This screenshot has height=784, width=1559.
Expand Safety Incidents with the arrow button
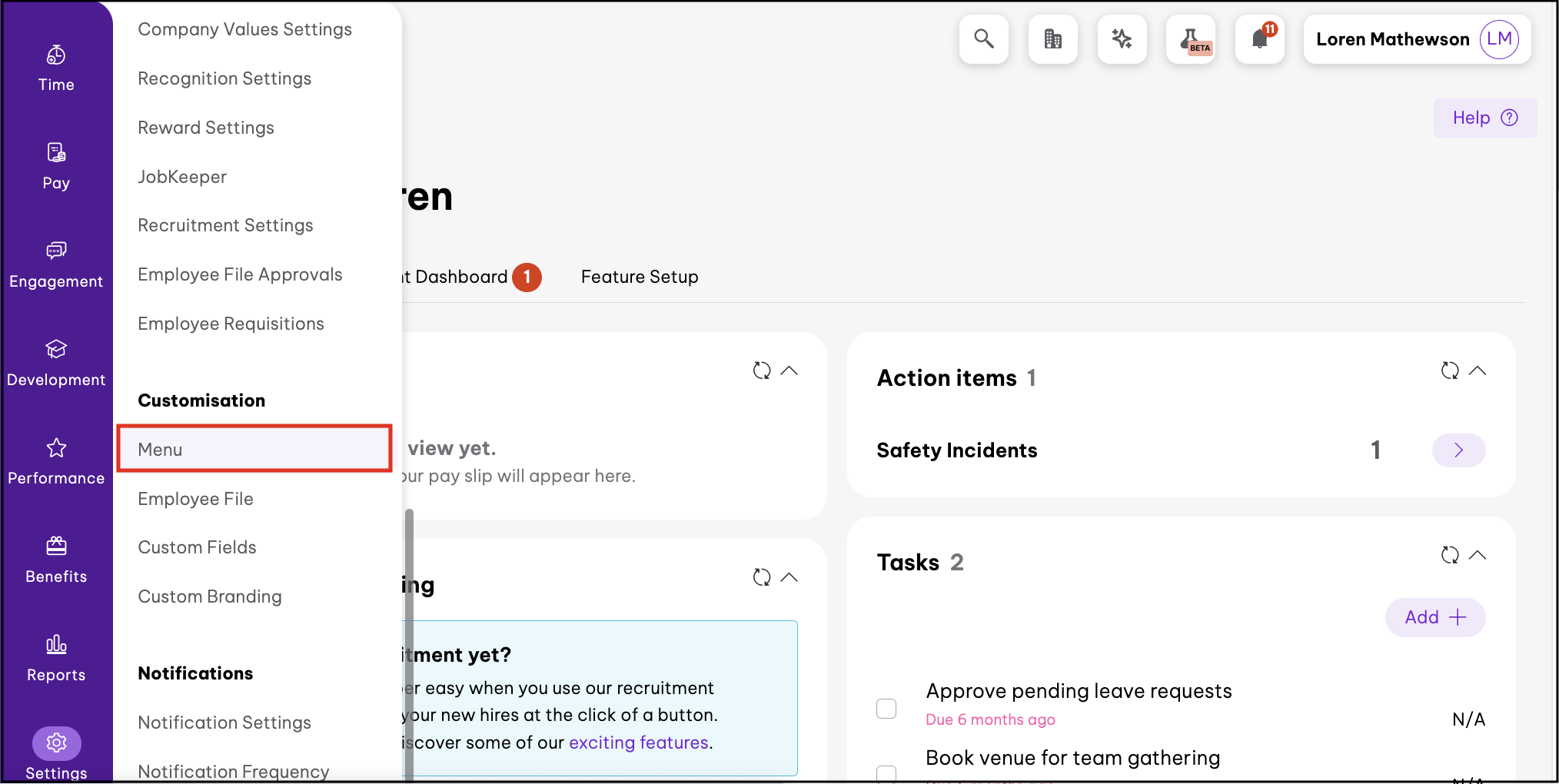point(1458,450)
